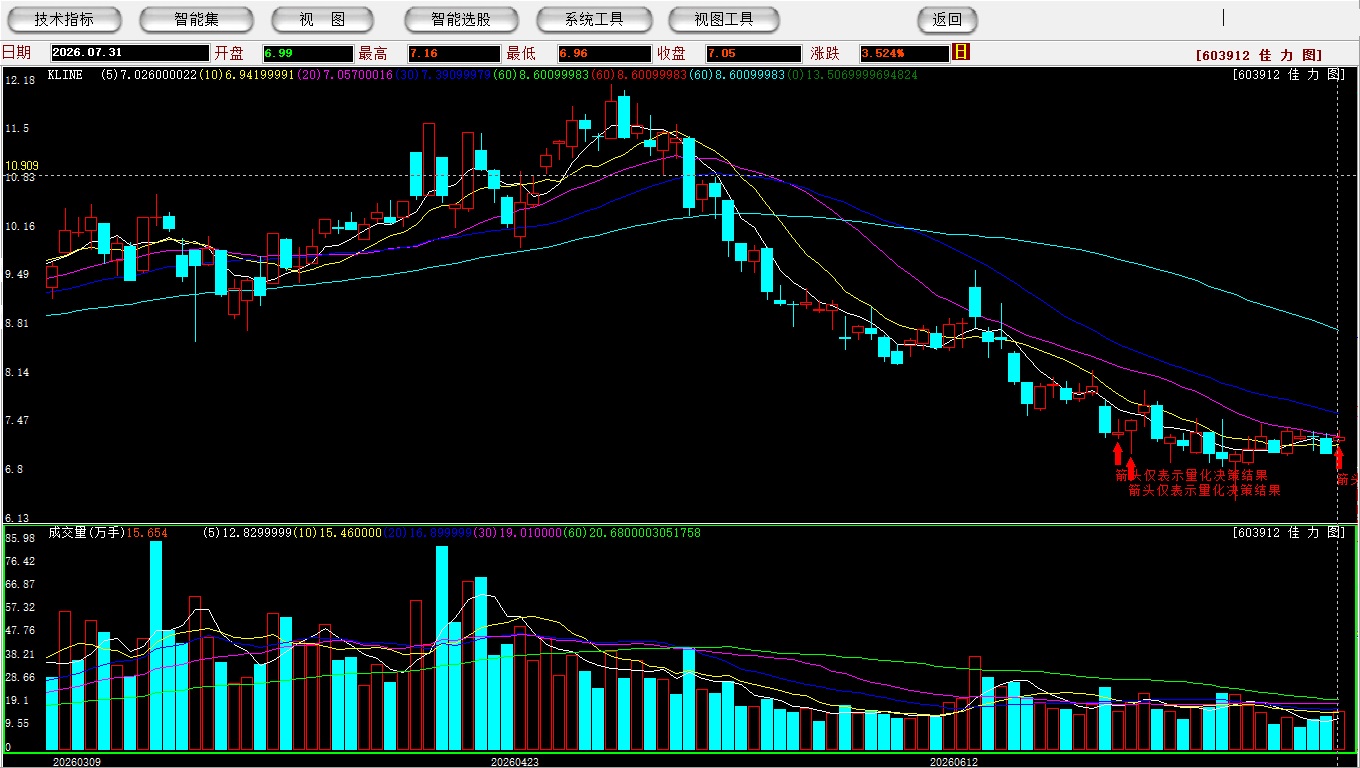The image size is (1360, 768).
Task: Click the volume MA (60) value 20.68
Action: click(x=633, y=533)
